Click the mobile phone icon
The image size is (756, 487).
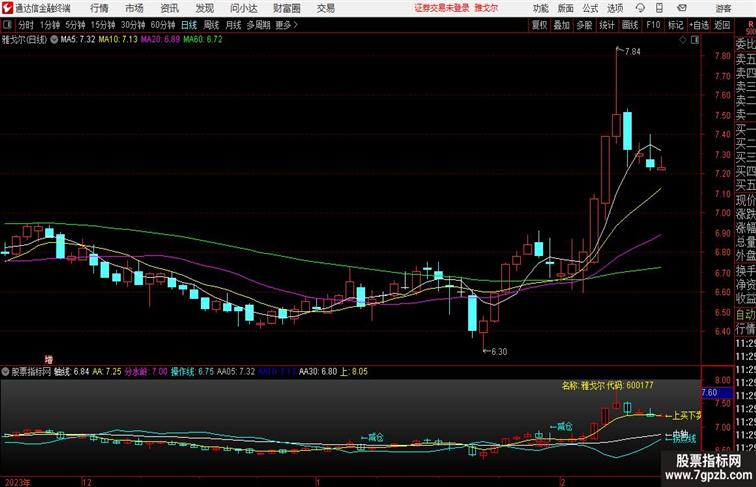[x=660, y=8]
